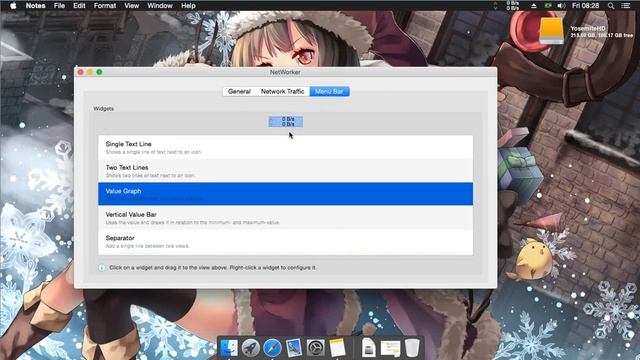Open the Window menu
640x360 pixels.
(x=160, y=6)
